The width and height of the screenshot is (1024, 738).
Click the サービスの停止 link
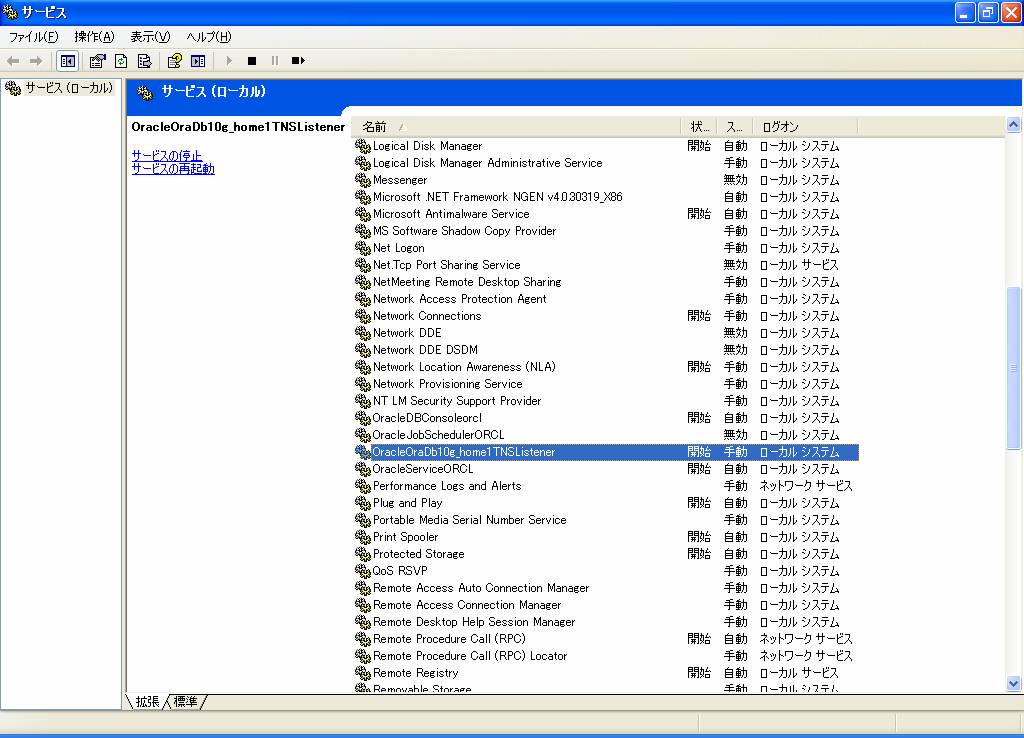pyautogui.click(x=167, y=156)
